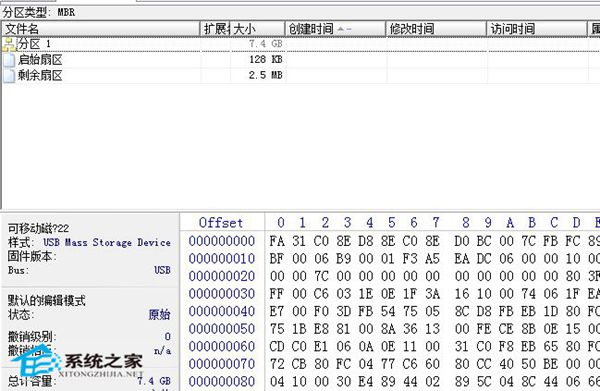This screenshot has width=600, height=391.
Task: Select byte 31 in row 000000000
Action: 299,241
